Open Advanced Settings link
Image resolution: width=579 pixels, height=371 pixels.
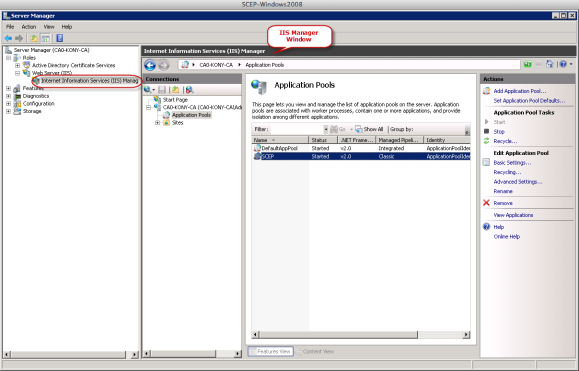[518, 182]
